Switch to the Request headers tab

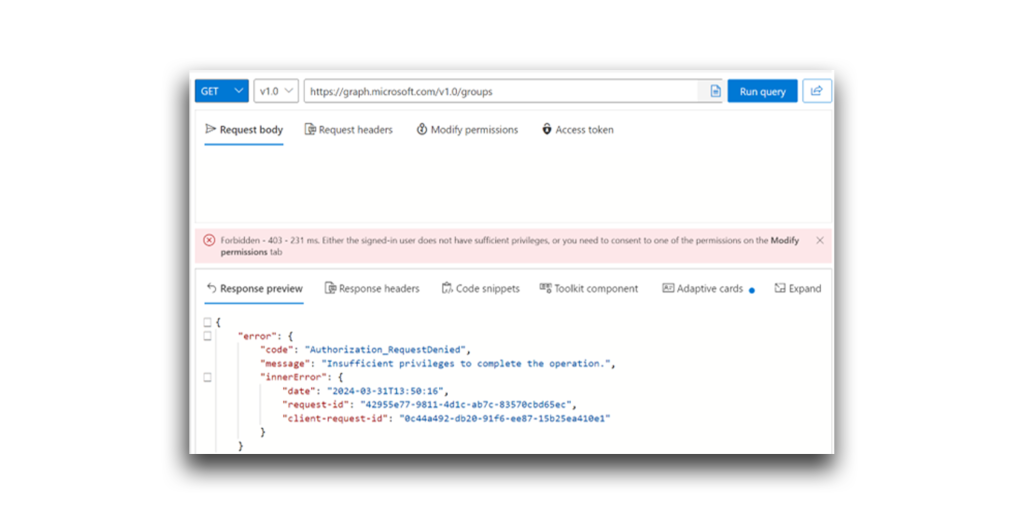[349, 129]
